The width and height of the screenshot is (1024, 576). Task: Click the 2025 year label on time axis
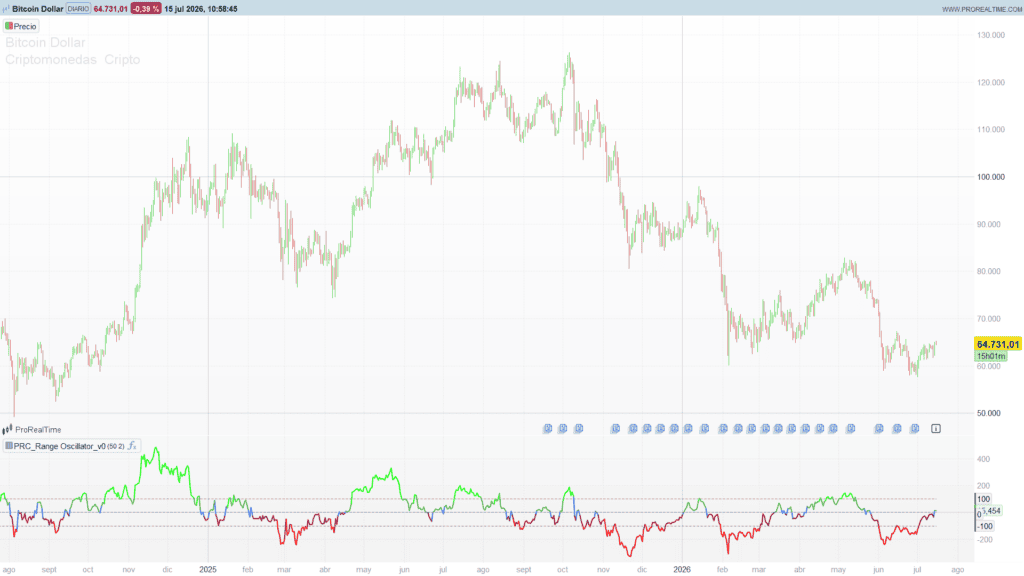click(208, 569)
